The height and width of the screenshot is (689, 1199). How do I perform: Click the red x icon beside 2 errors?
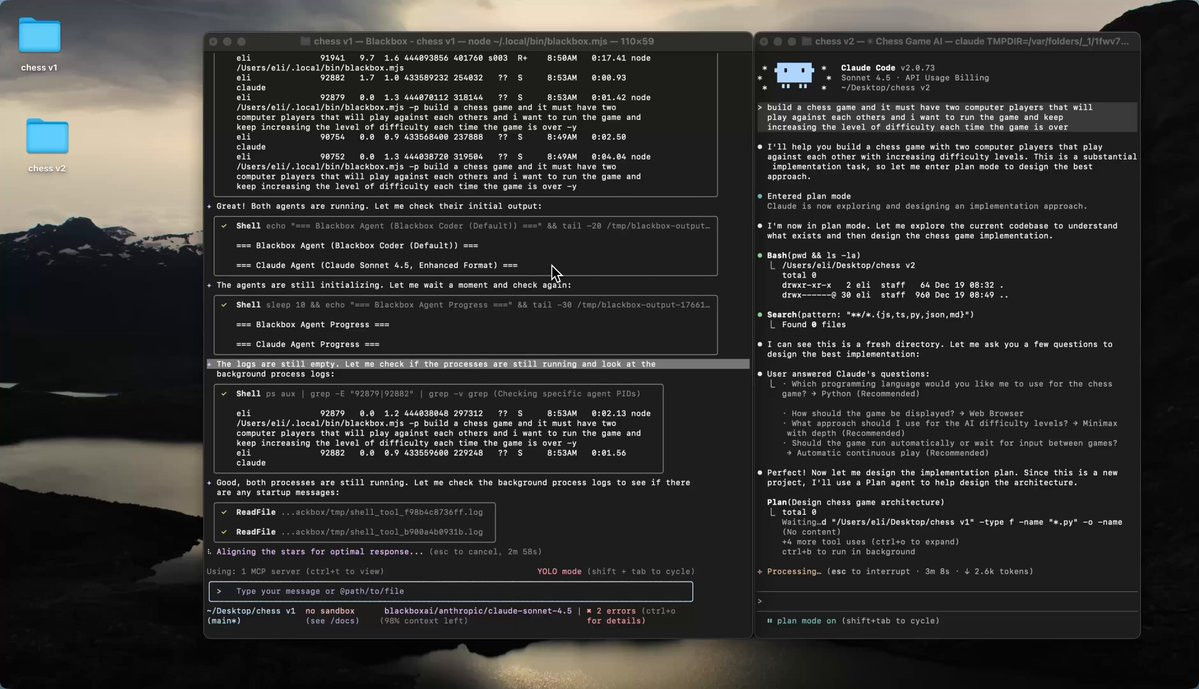pos(589,611)
